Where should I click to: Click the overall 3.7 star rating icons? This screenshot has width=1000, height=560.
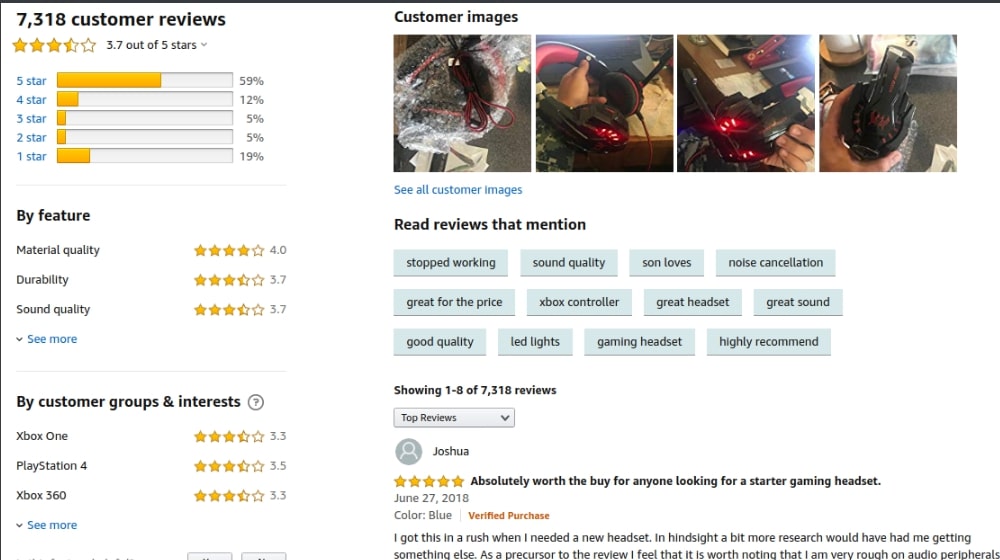point(54,45)
